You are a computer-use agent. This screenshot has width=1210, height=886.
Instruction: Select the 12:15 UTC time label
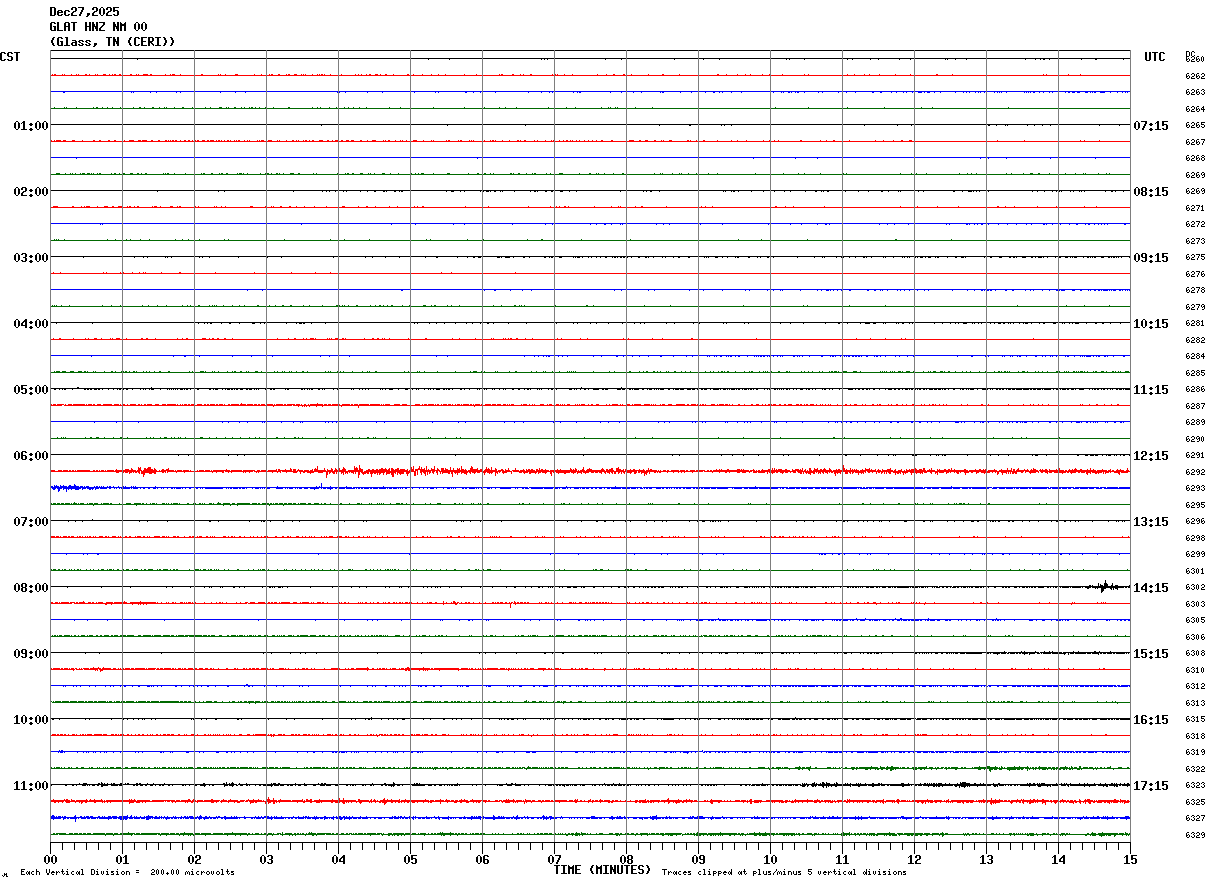1150,456
